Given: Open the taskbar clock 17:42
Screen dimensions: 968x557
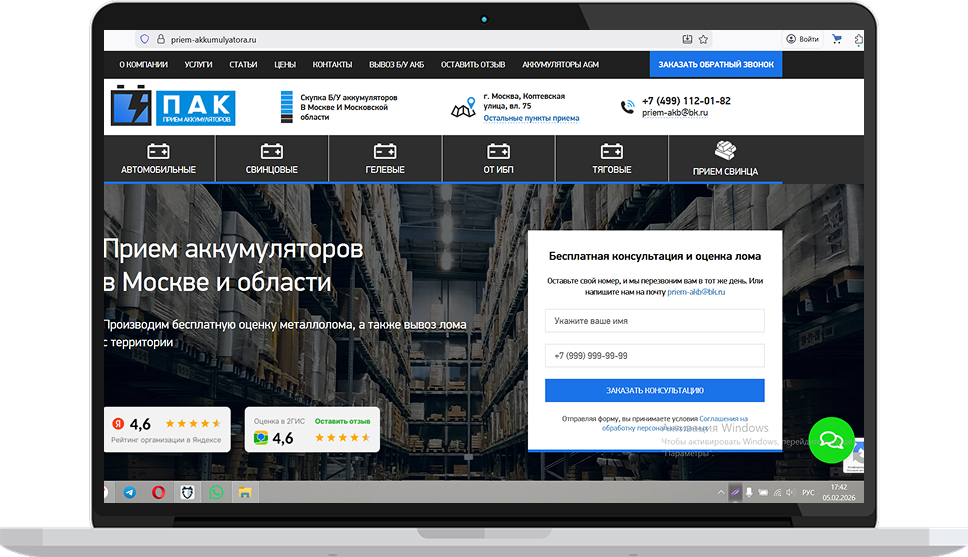Looking at the screenshot, I should pyautogui.click(x=839, y=492).
